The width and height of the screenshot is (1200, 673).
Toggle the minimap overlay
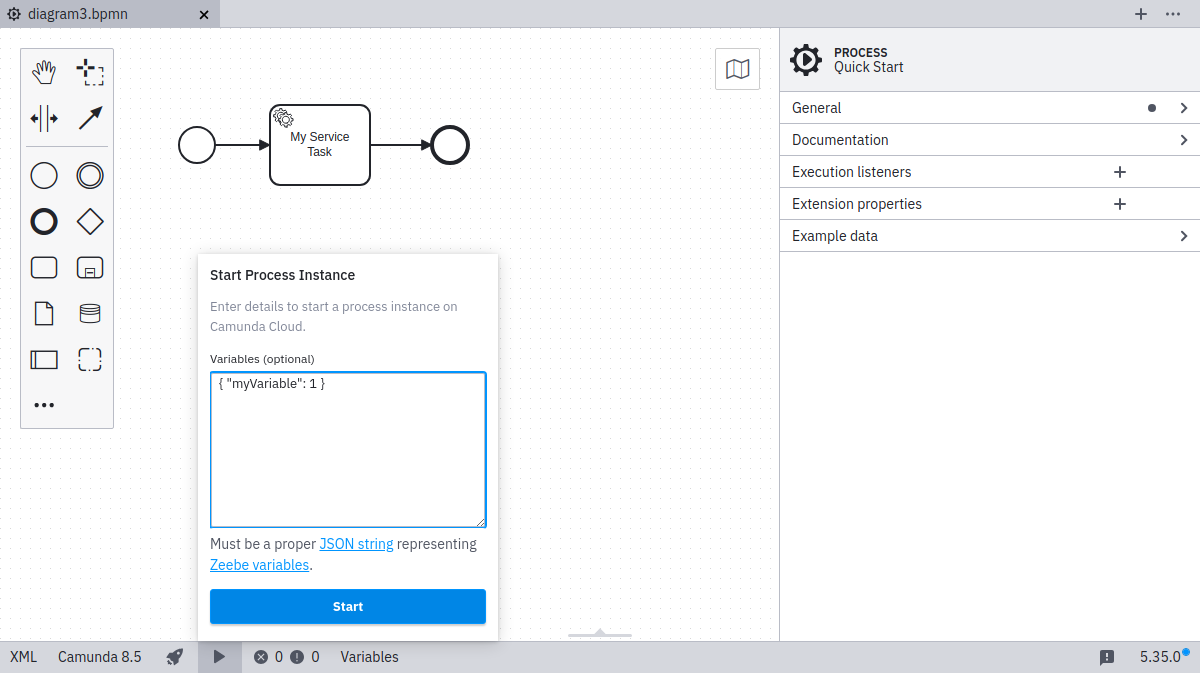(737, 68)
